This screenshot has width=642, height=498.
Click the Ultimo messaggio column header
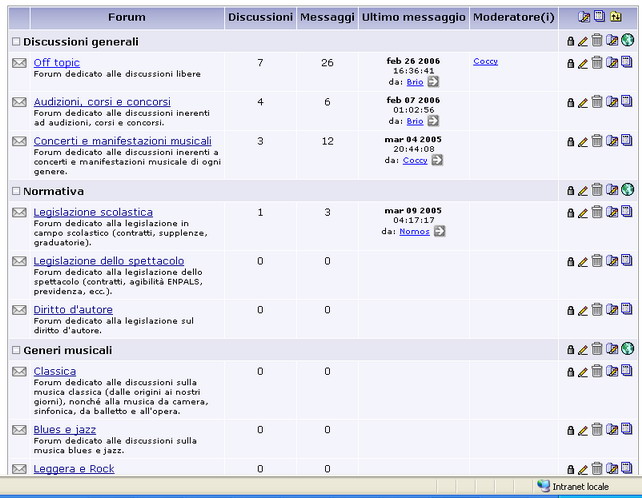(414, 17)
